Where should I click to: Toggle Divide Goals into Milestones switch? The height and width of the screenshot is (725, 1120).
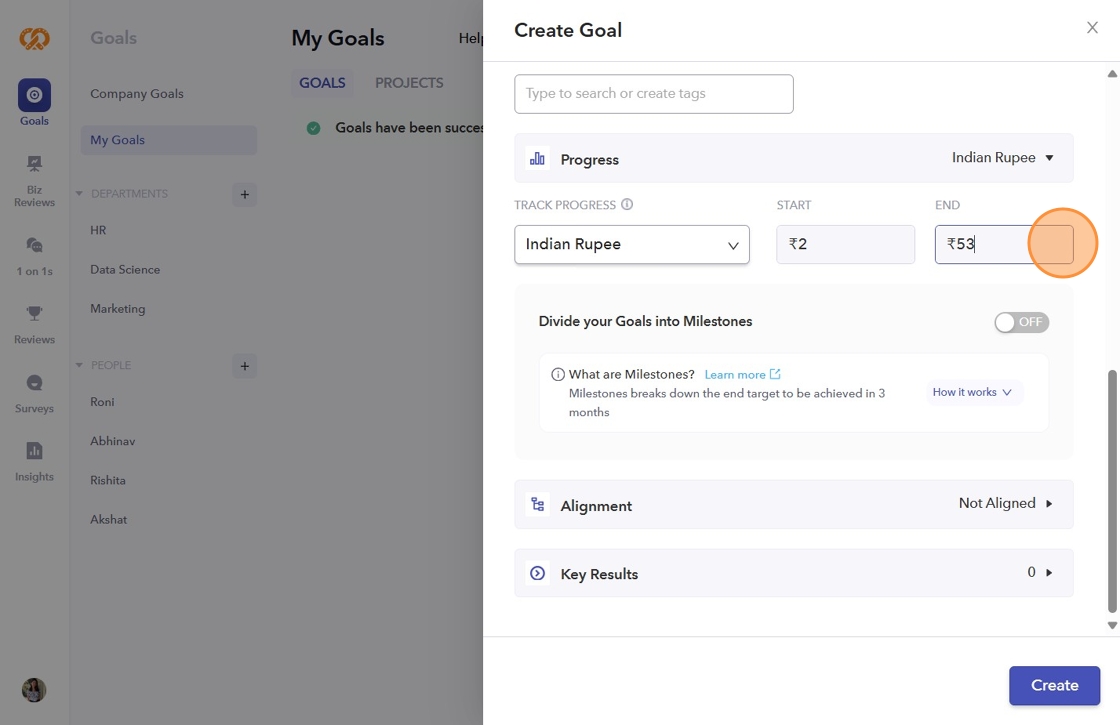coord(1021,322)
